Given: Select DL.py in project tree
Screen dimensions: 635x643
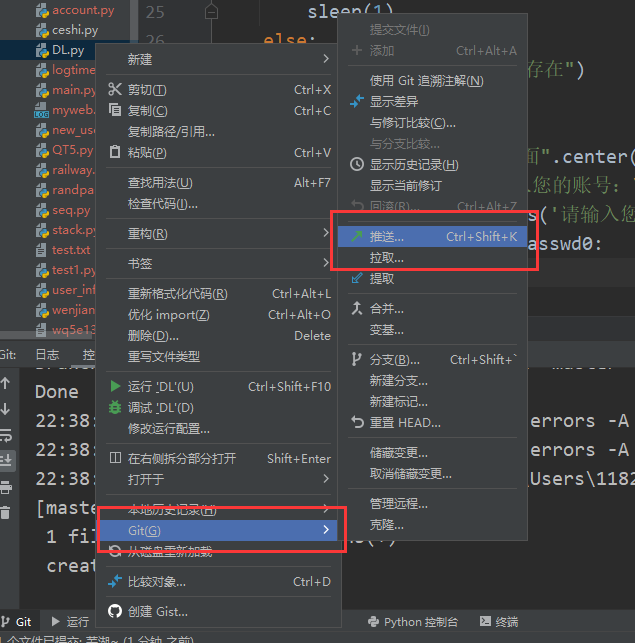Looking at the screenshot, I should [68, 50].
